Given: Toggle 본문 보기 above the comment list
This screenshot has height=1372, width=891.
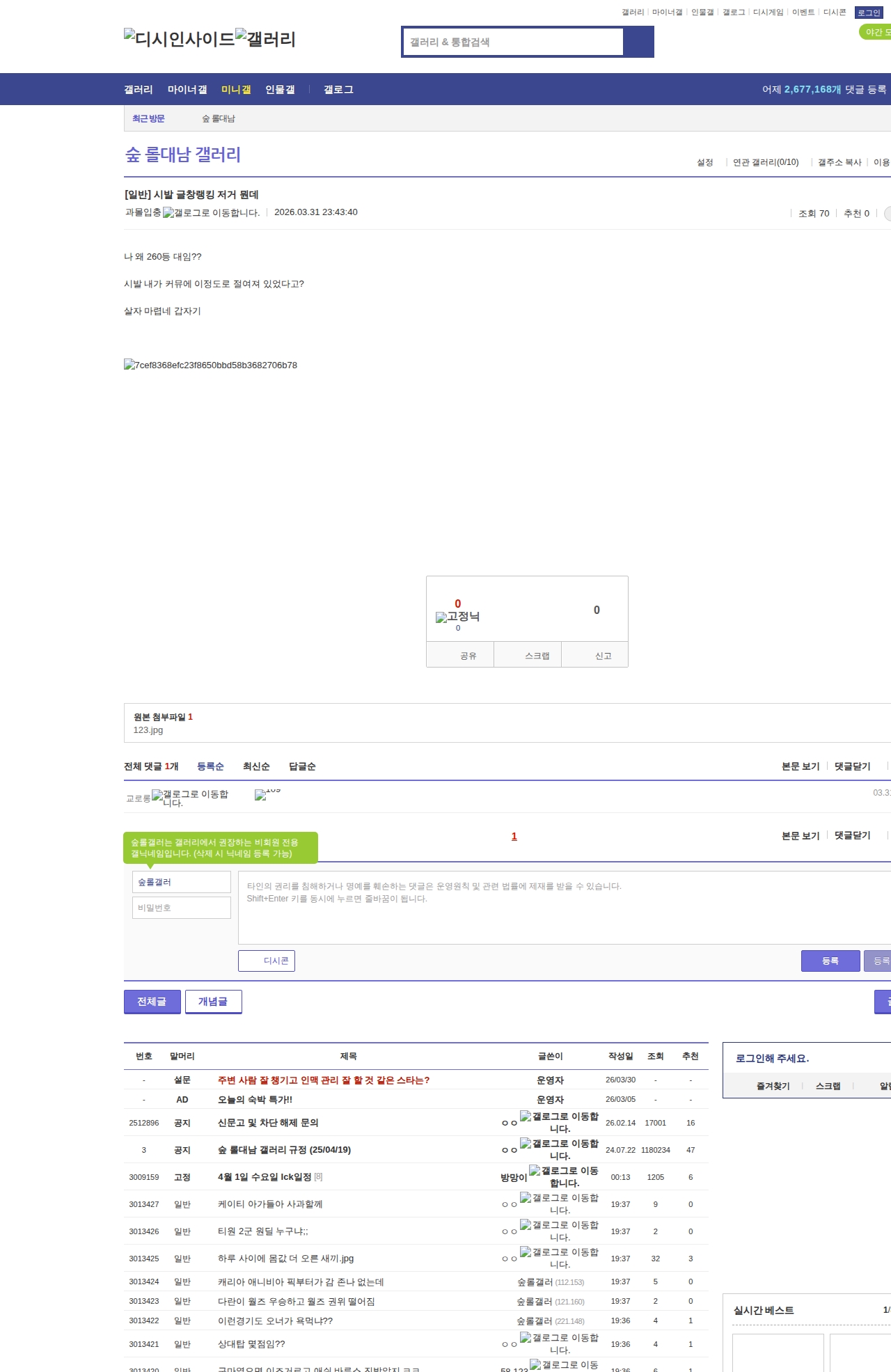Looking at the screenshot, I should 801,766.
